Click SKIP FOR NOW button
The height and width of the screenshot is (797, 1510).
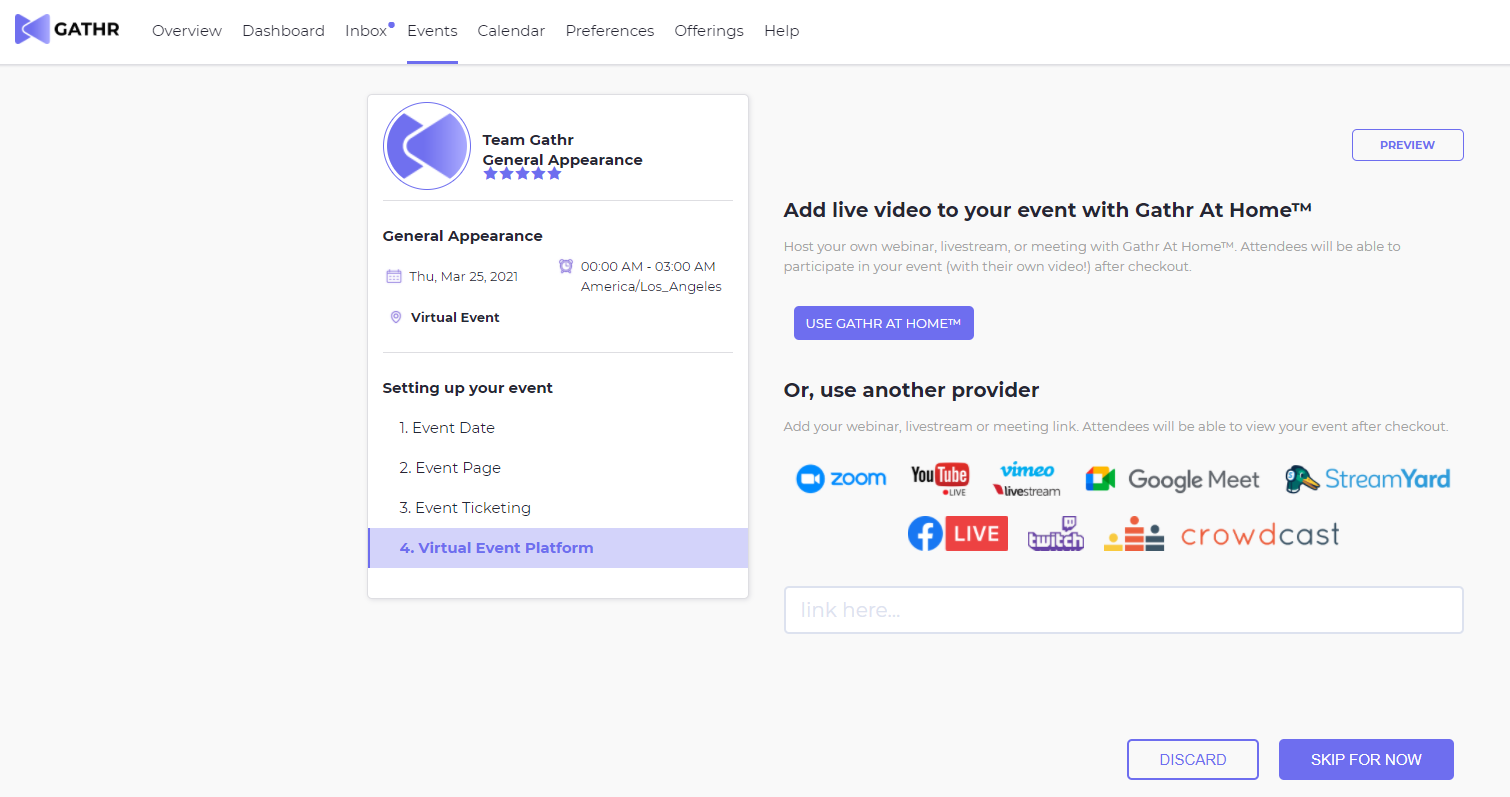[1366, 760]
